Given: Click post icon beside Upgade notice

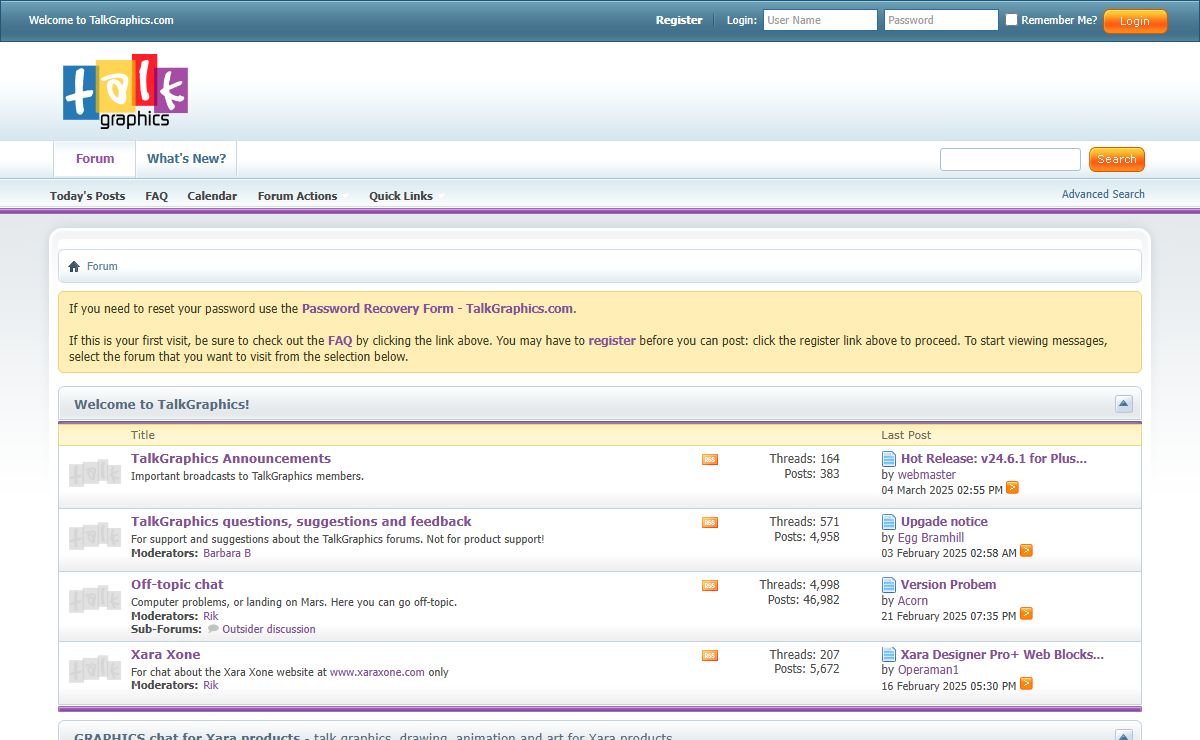Looking at the screenshot, I should 889,522.
